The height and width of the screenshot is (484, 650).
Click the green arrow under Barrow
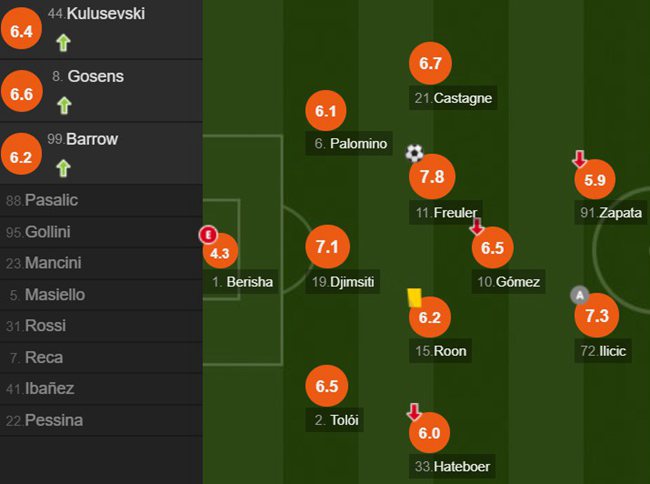63,168
